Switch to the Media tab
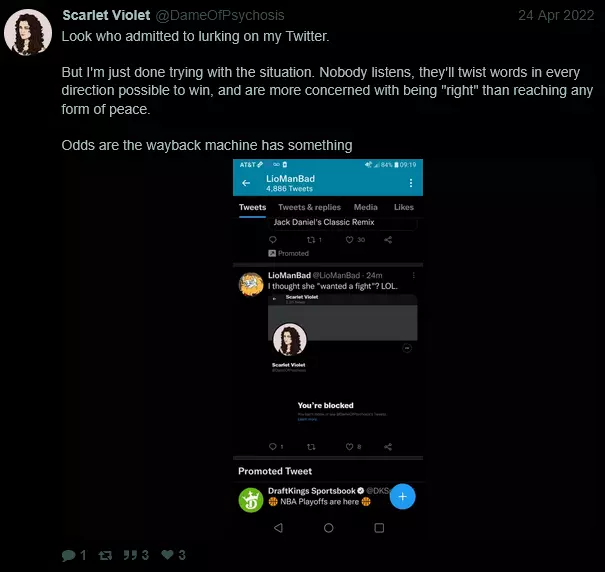Viewport: 605px width, 572px height. click(365, 208)
